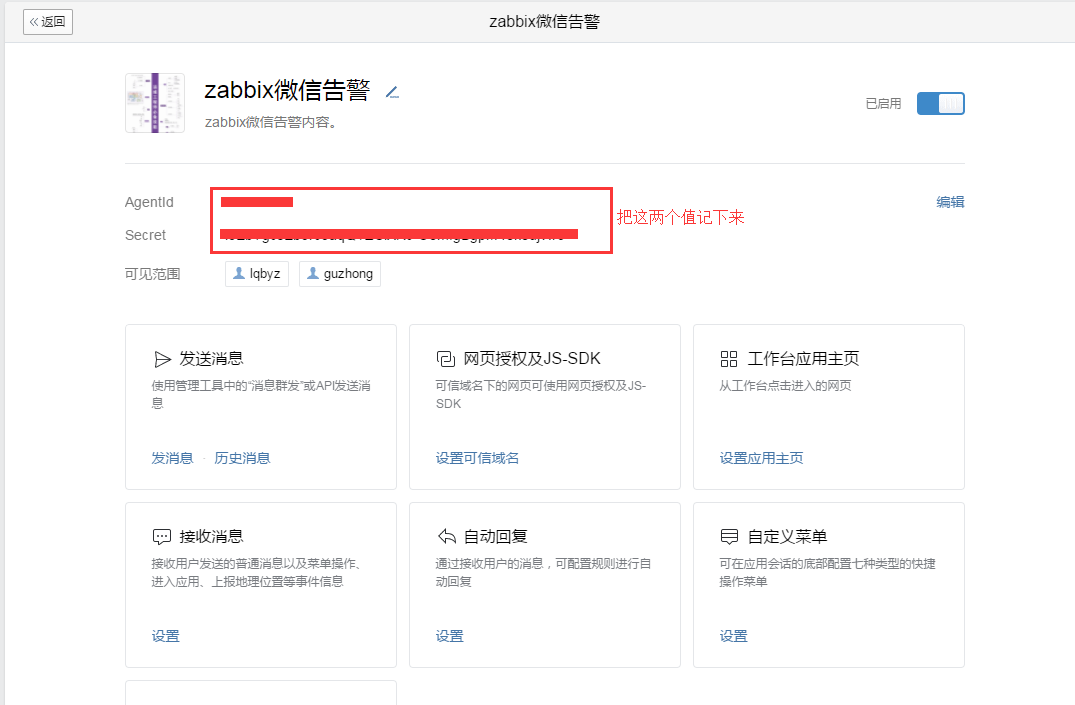Open the 设置可信域名 link
Viewport: 1075px width, 705px height.
pos(477,458)
